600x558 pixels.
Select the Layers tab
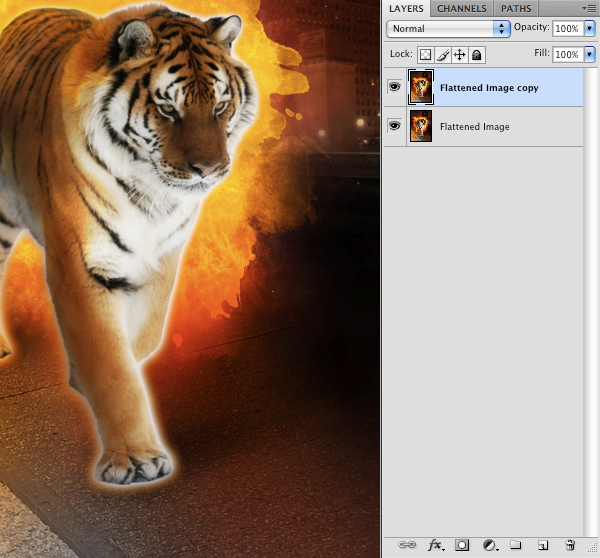click(406, 8)
